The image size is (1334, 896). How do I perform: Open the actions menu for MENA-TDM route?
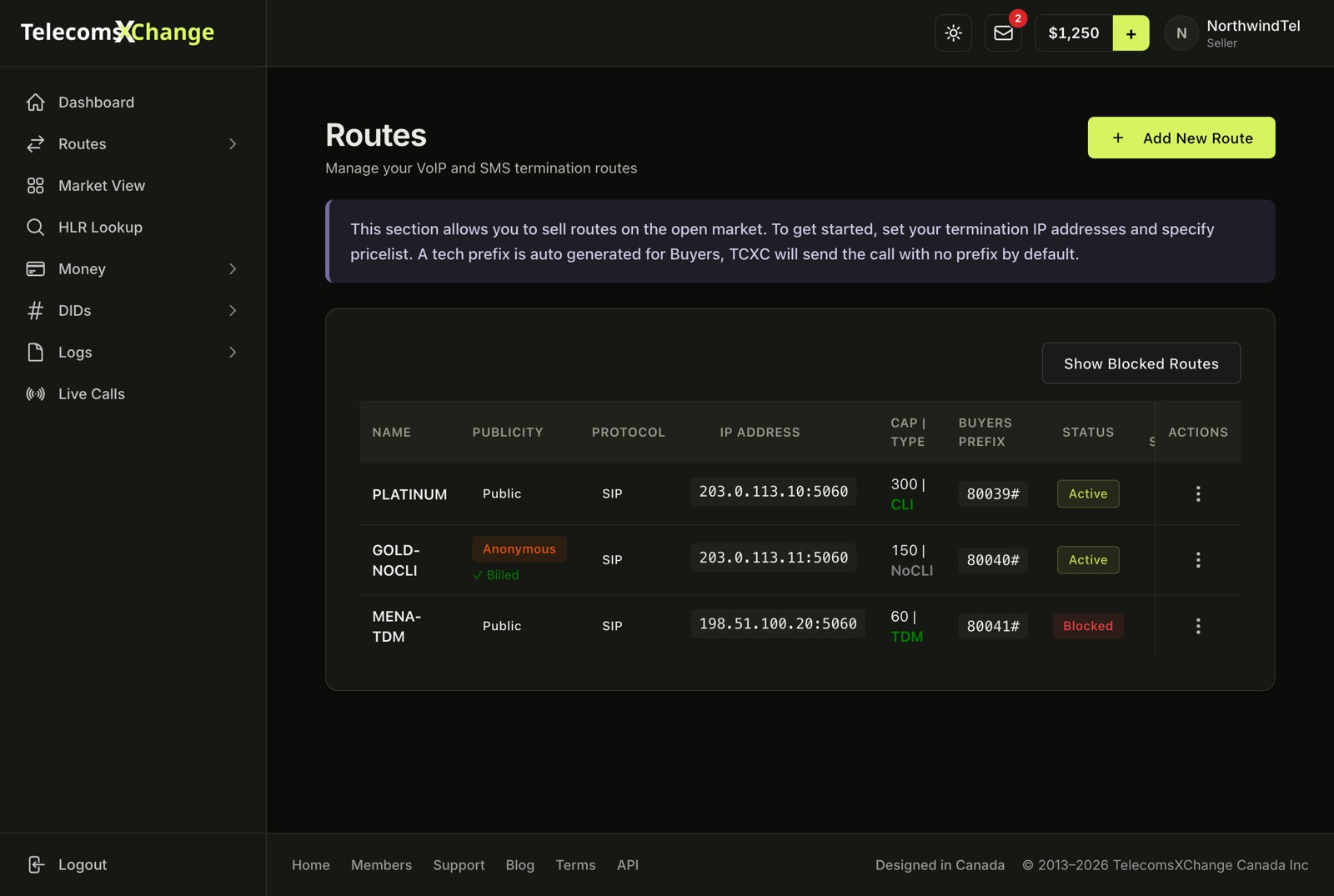point(1198,626)
